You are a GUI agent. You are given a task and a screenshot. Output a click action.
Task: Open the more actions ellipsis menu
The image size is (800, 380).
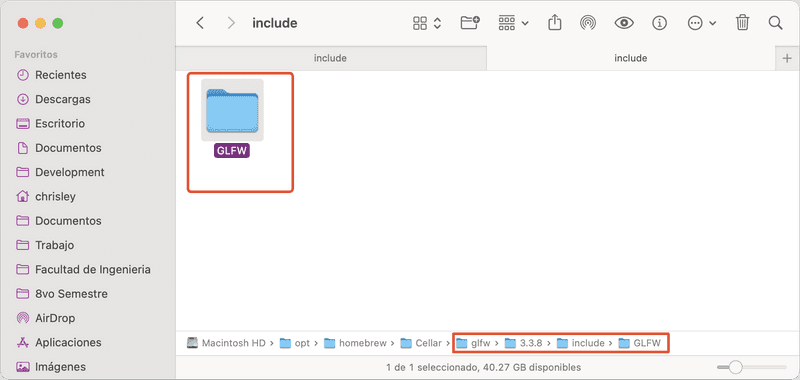pyautogui.click(x=702, y=23)
